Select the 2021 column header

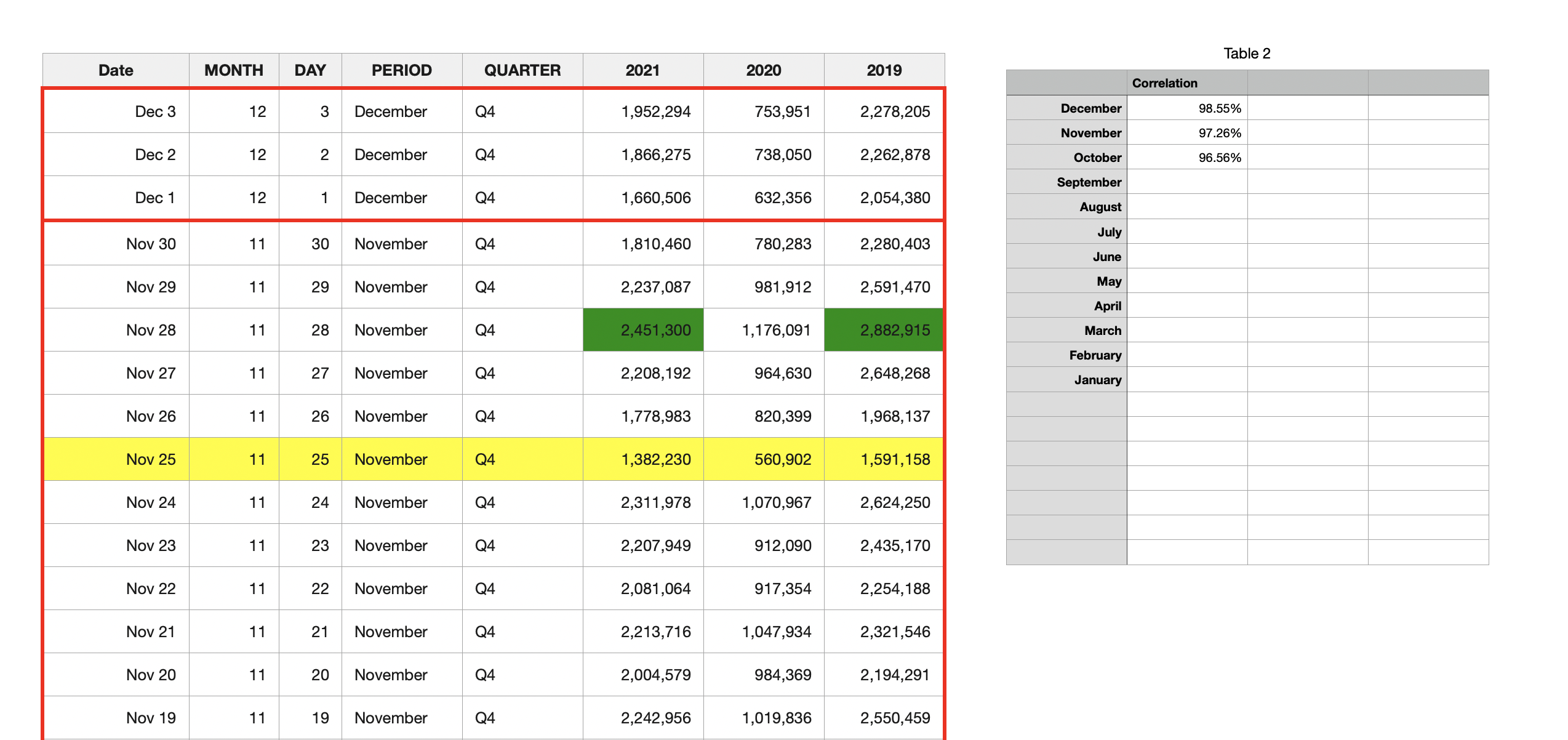pos(643,70)
